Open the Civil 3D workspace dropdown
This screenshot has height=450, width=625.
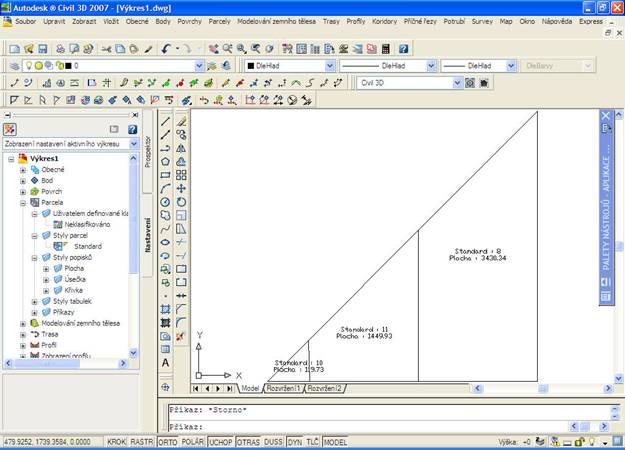pos(457,83)
